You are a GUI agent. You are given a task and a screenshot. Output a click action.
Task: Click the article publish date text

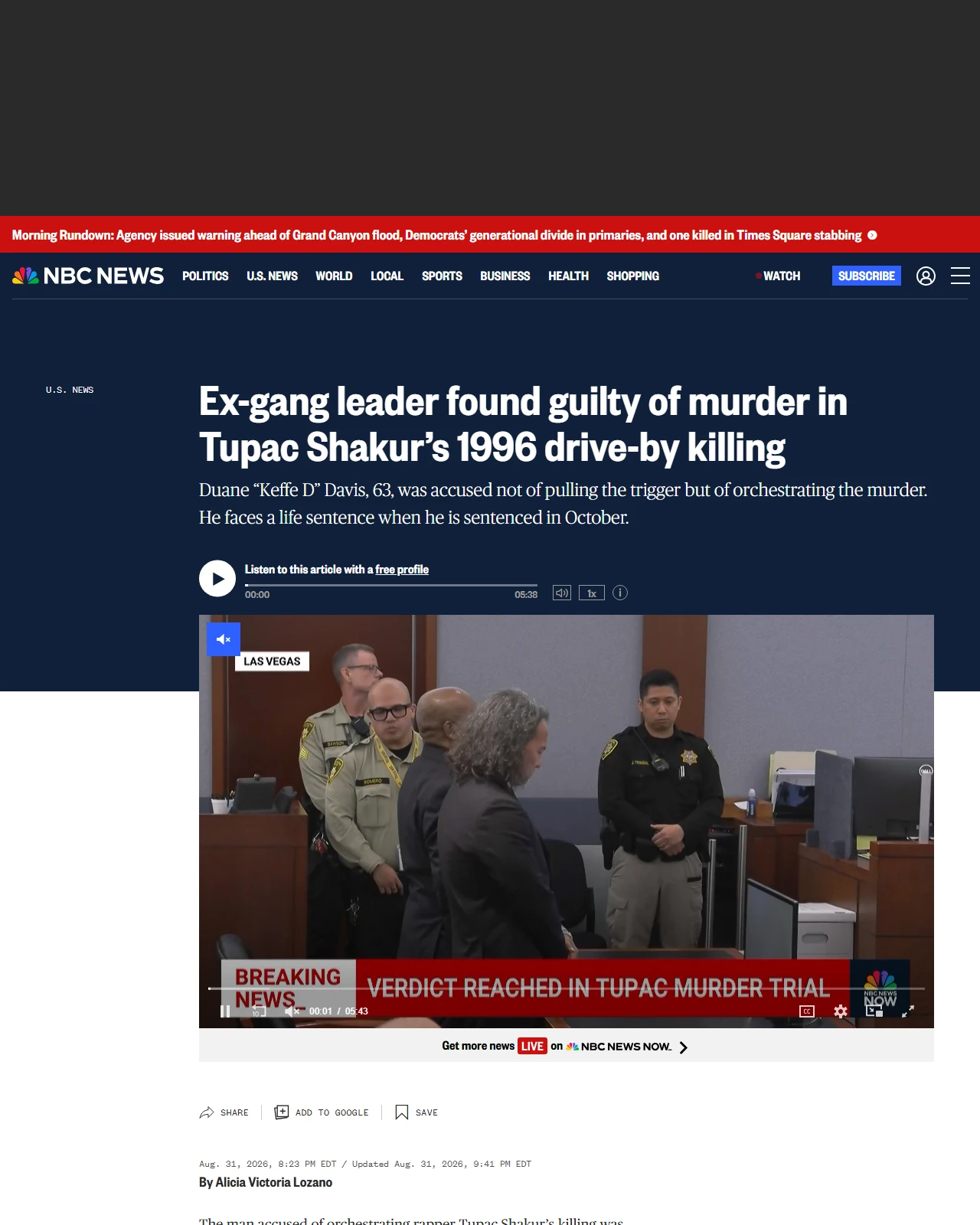(268, 1164)
